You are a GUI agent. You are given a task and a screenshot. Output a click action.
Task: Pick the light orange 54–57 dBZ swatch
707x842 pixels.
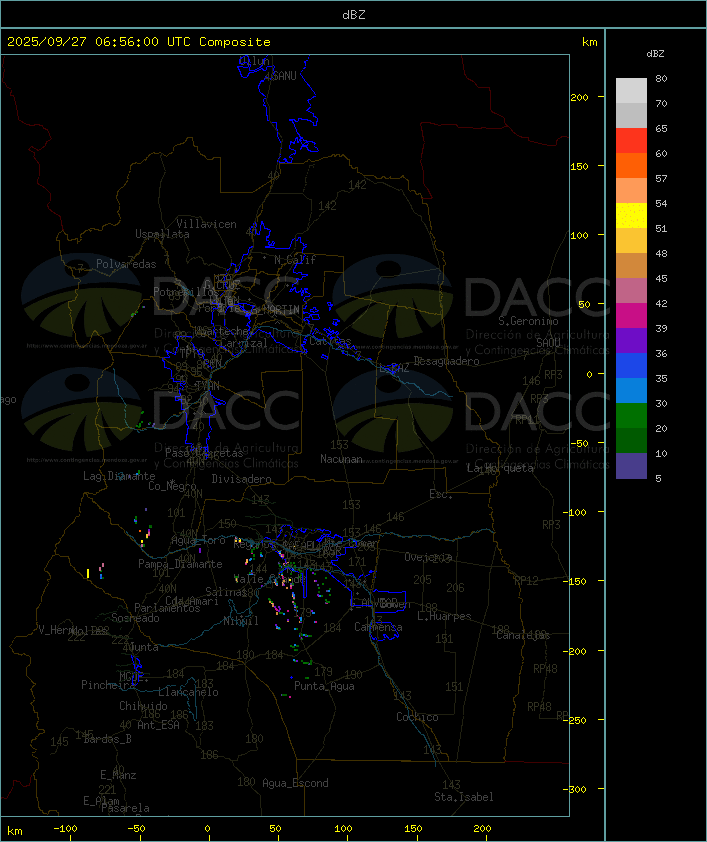coord(631,190)
